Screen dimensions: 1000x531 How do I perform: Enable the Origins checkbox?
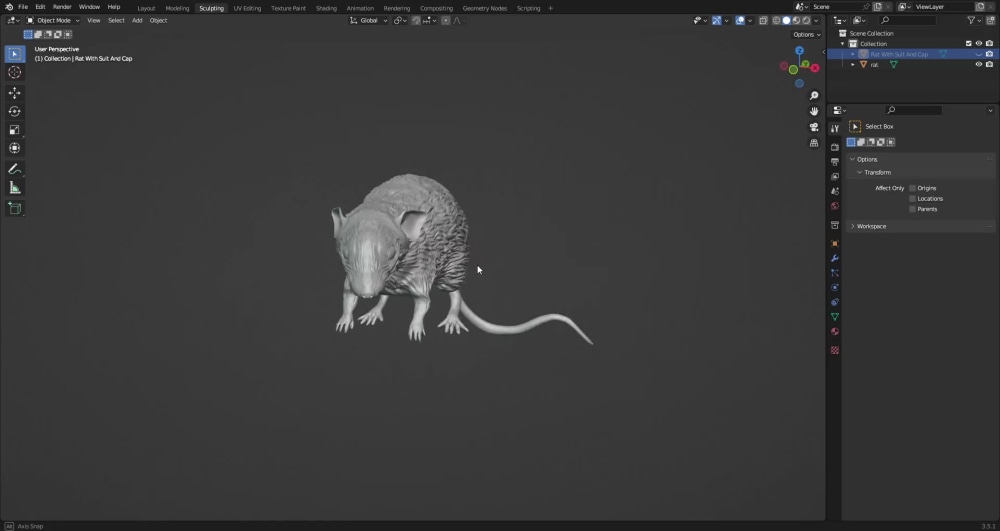[913, 188]
